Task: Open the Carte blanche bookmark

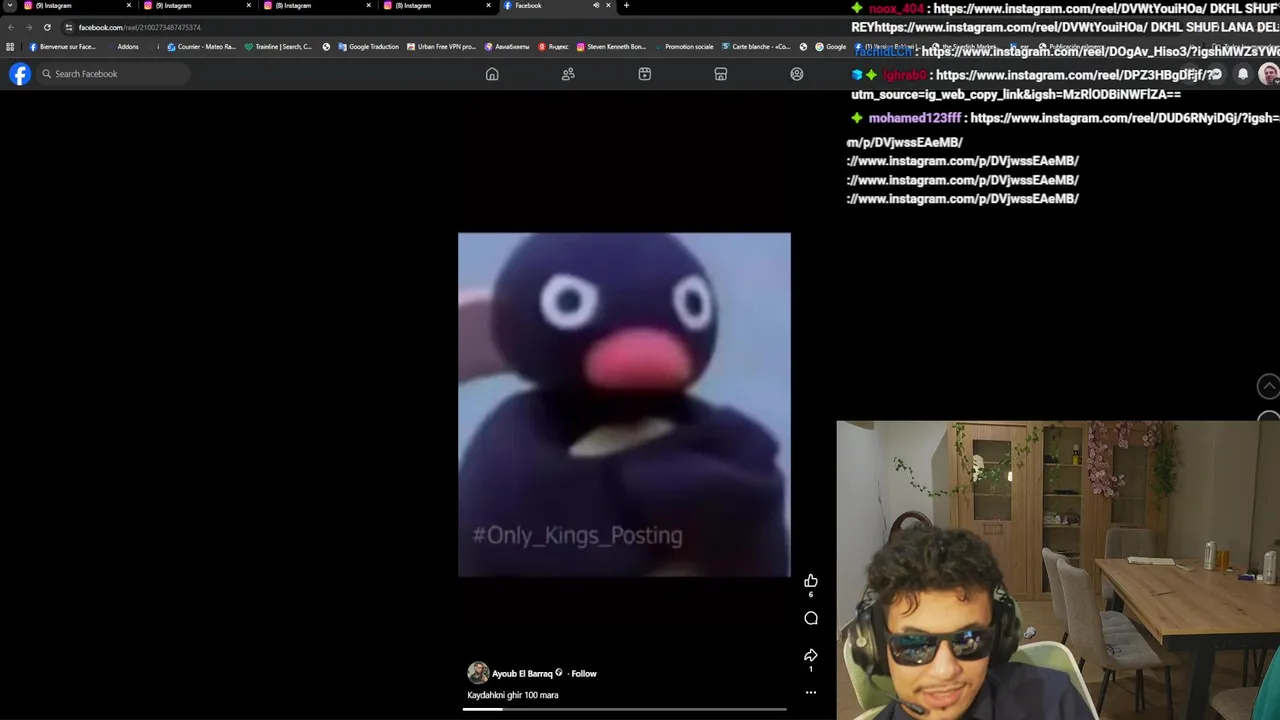Action: (755, 47)
